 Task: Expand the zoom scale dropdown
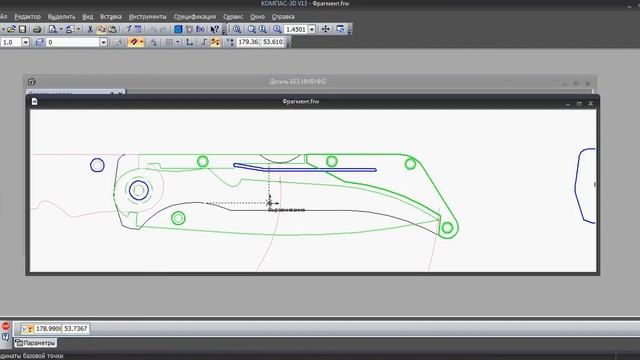[312, 29]
